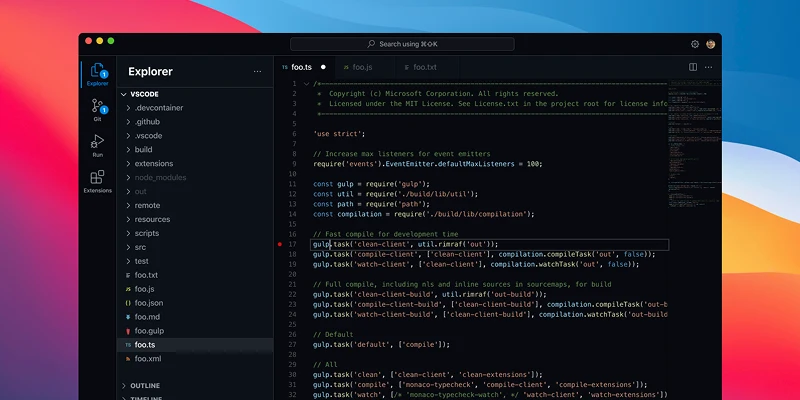The width and height of the screenshot is (800, 400).
Task: Click the JS icon on foo.js tab
Action: click(346, 67)
